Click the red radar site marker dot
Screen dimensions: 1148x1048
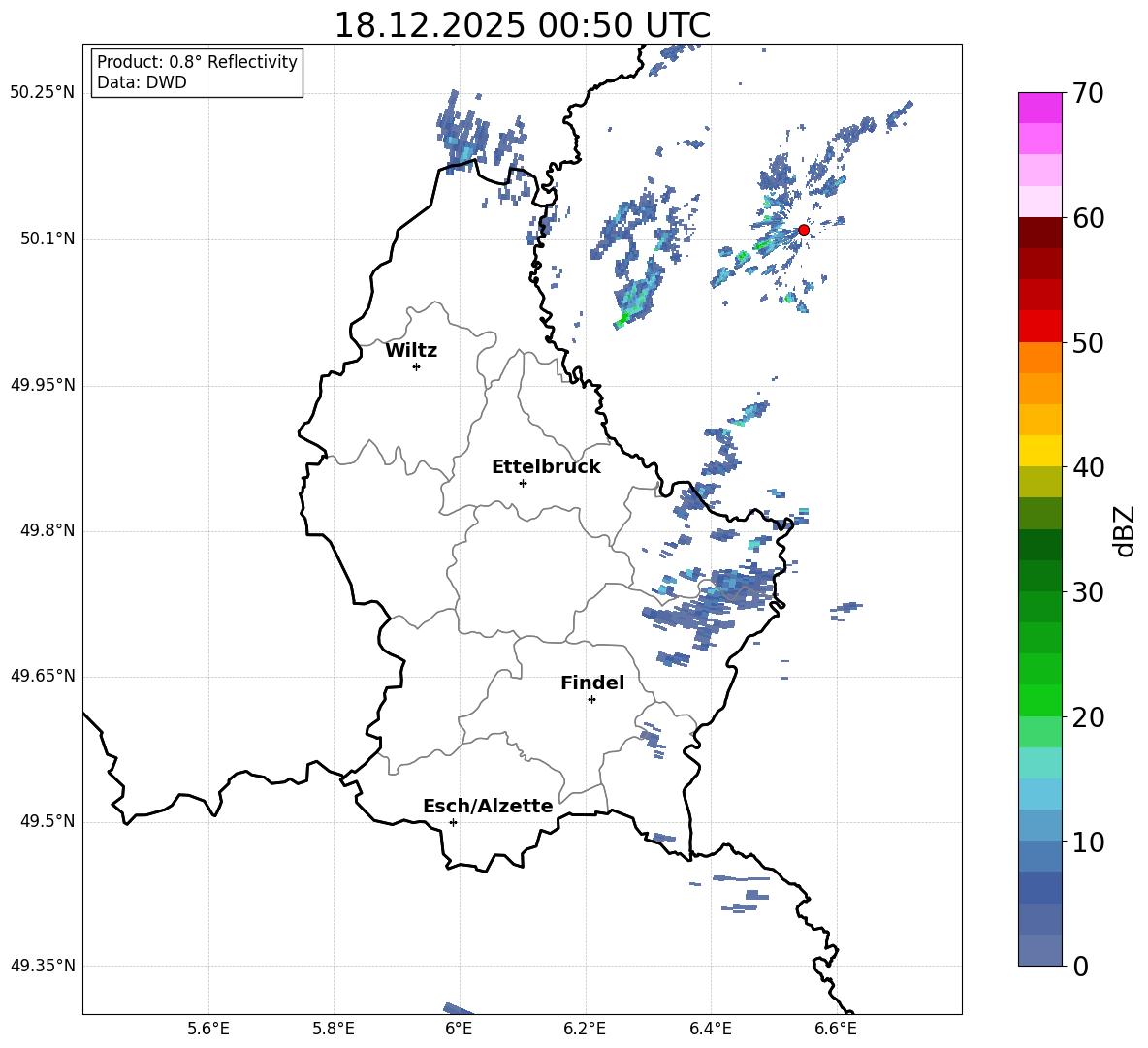click(x=803, y=230)
